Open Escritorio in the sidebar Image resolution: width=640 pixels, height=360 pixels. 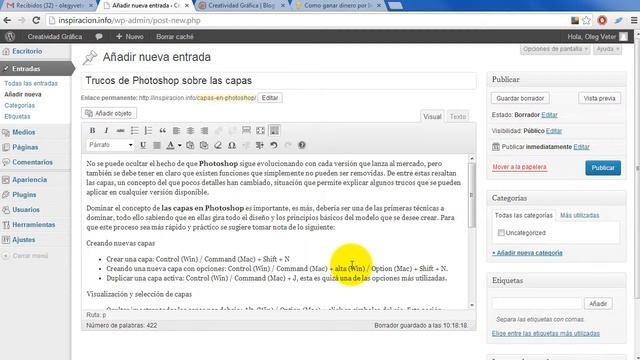[27, 51]
